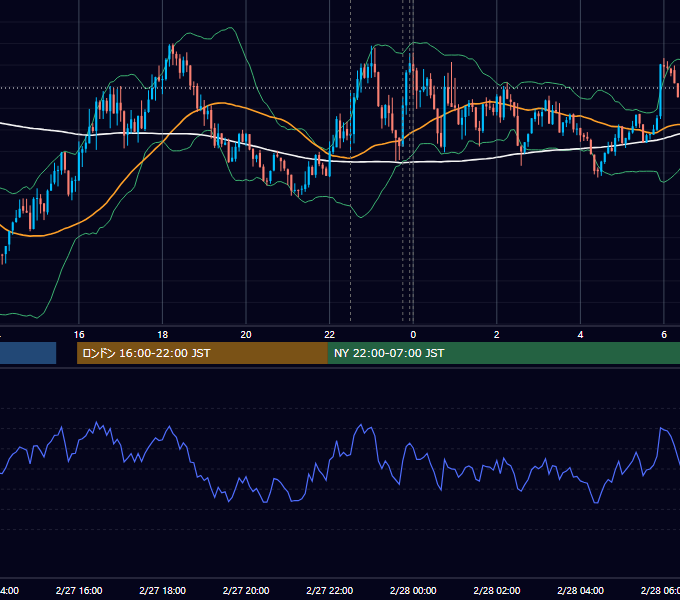
Task: Click the hour label 20 on axis
Action: click(x=246, y=335)
